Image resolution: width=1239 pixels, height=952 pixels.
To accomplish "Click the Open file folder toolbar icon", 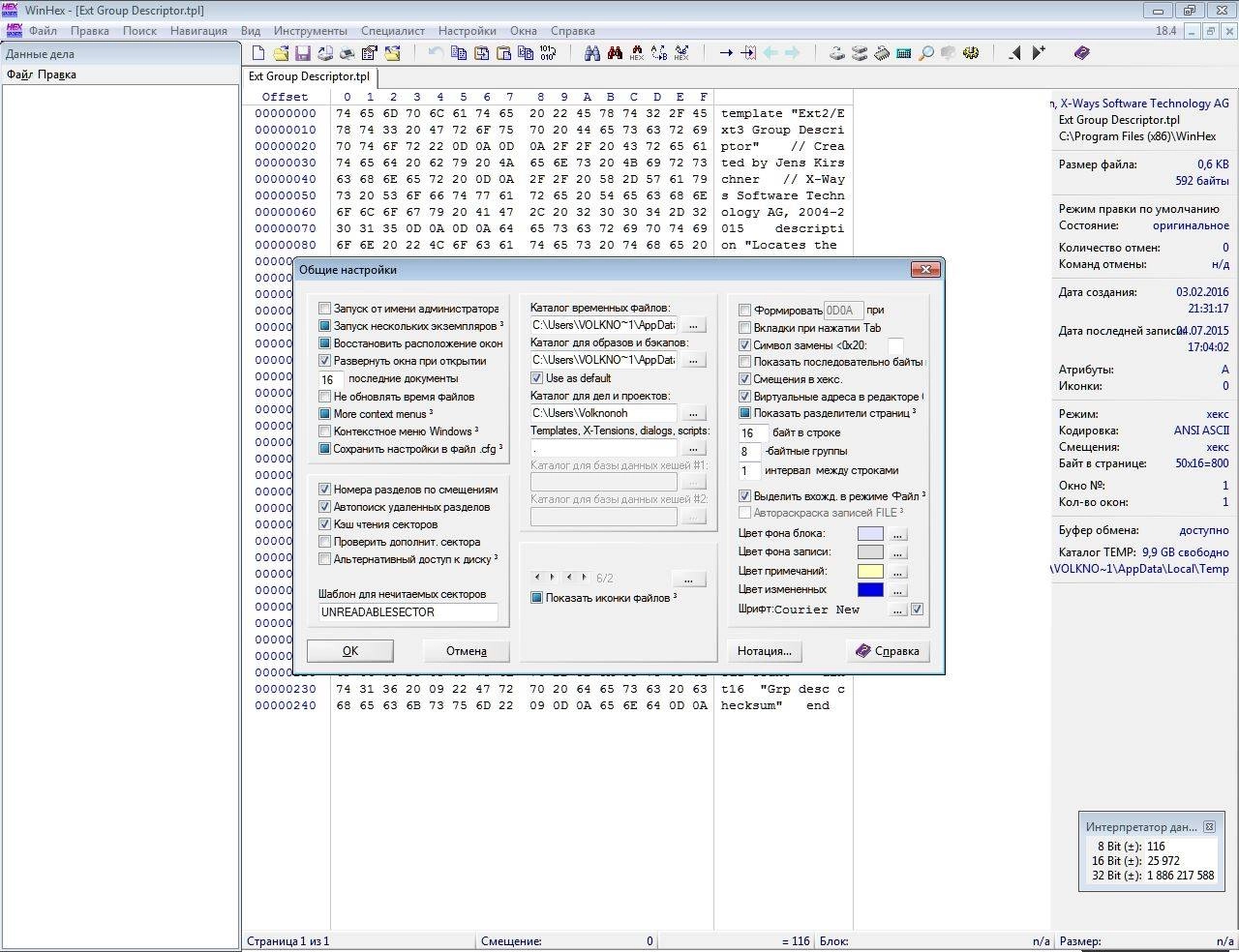I will pos(281,53).
